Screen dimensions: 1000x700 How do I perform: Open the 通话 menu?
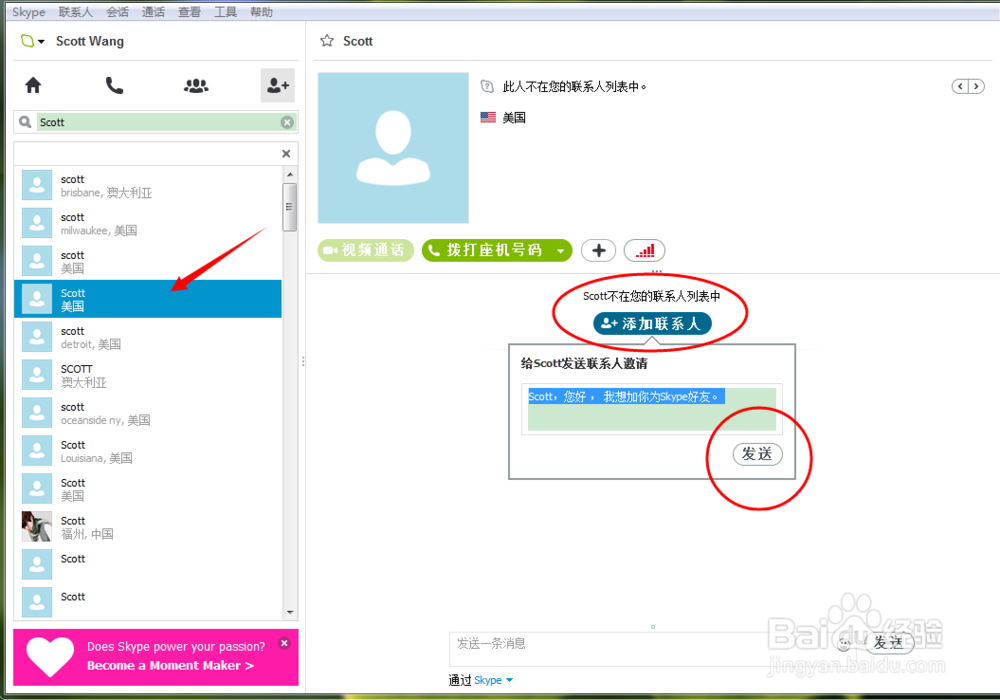(153, 12)
